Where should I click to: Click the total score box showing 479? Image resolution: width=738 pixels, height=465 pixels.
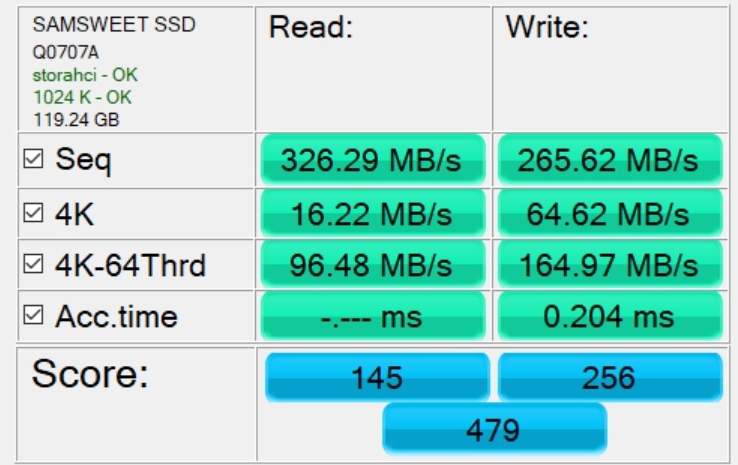click(493, 429)
